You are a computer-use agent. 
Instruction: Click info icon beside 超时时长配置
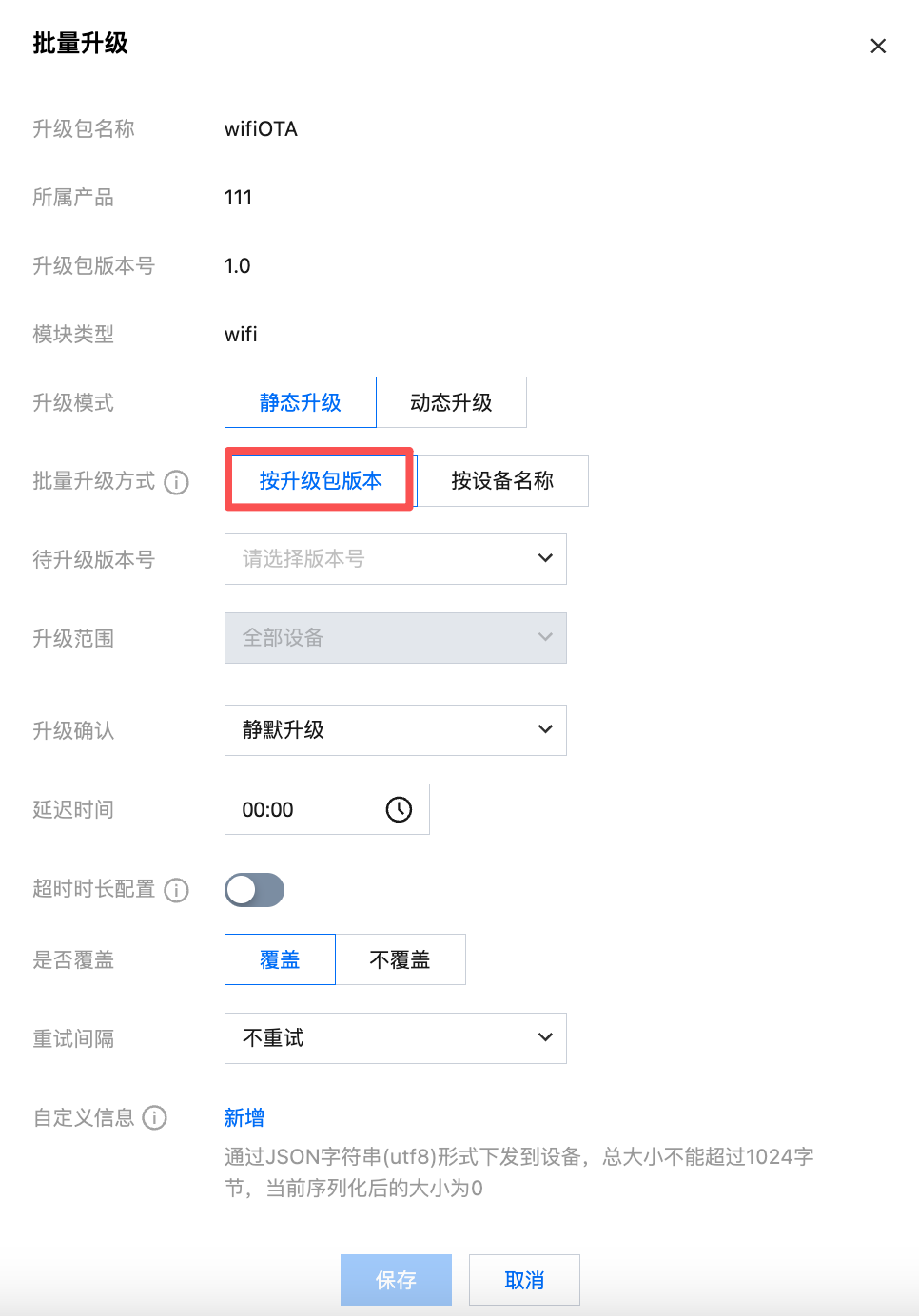[x=177, y=890]
